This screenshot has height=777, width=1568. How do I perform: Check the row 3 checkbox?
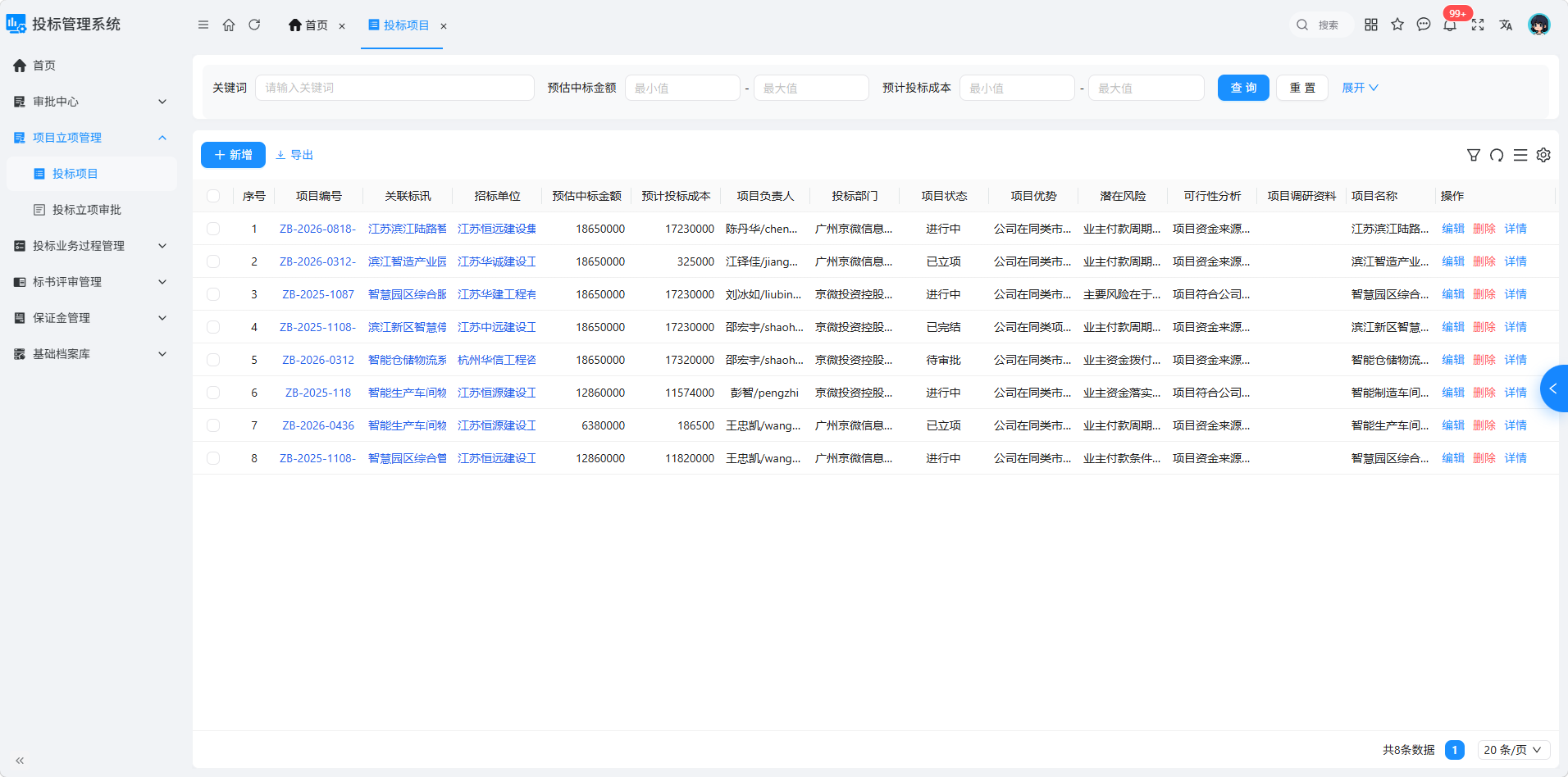(213, 294)
